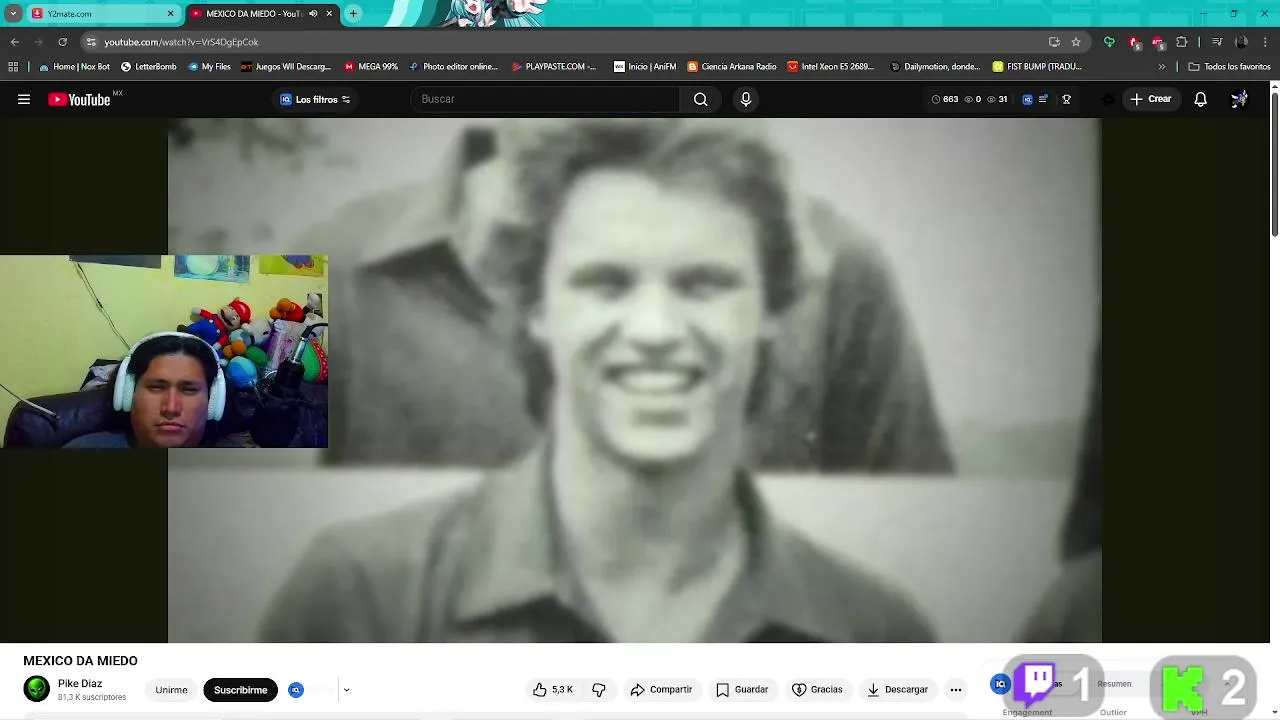Open Ciencia Arkana Radio bookmark
Screen dimensions: 1280x720
pyautogui.click(x=732, y=67)
